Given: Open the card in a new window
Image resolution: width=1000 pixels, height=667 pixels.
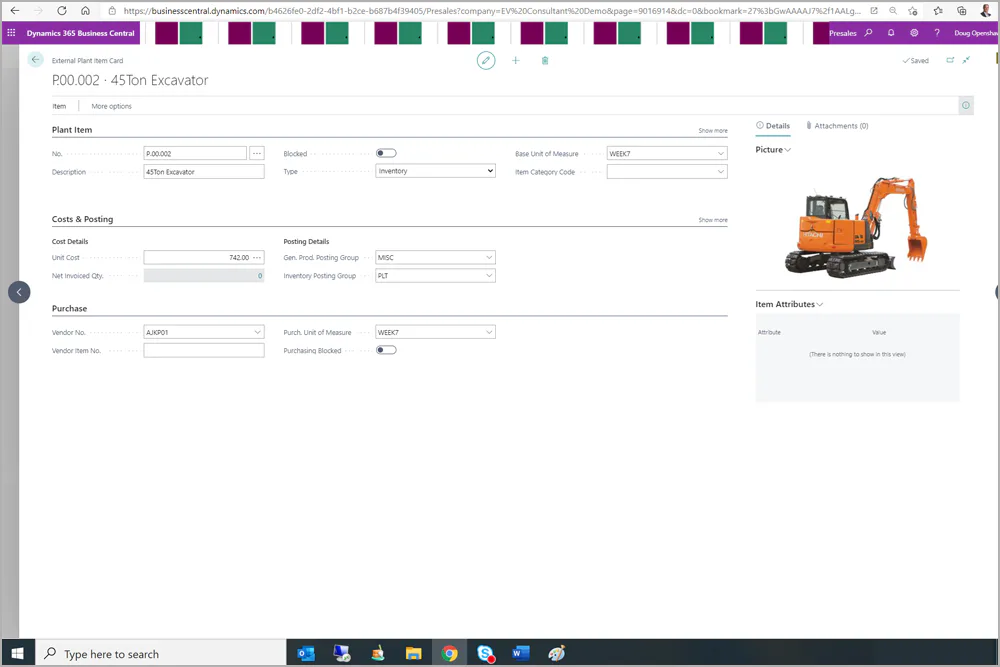Looking at the screenshot, I should pyautogui.click(x=950, y=60).
